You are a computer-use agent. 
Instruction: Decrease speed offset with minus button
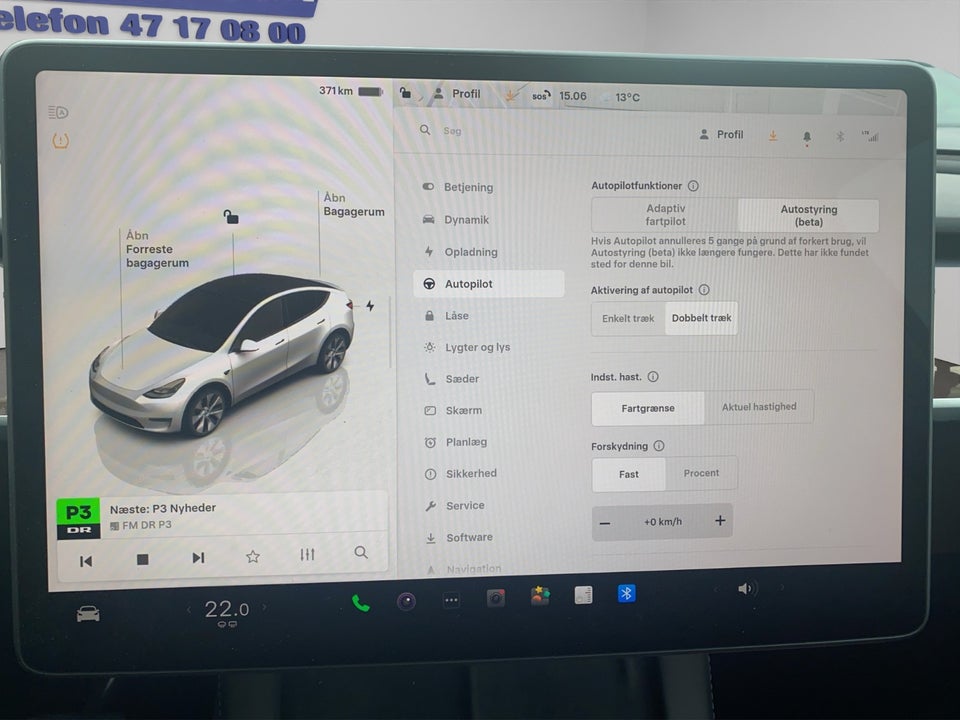605,523
